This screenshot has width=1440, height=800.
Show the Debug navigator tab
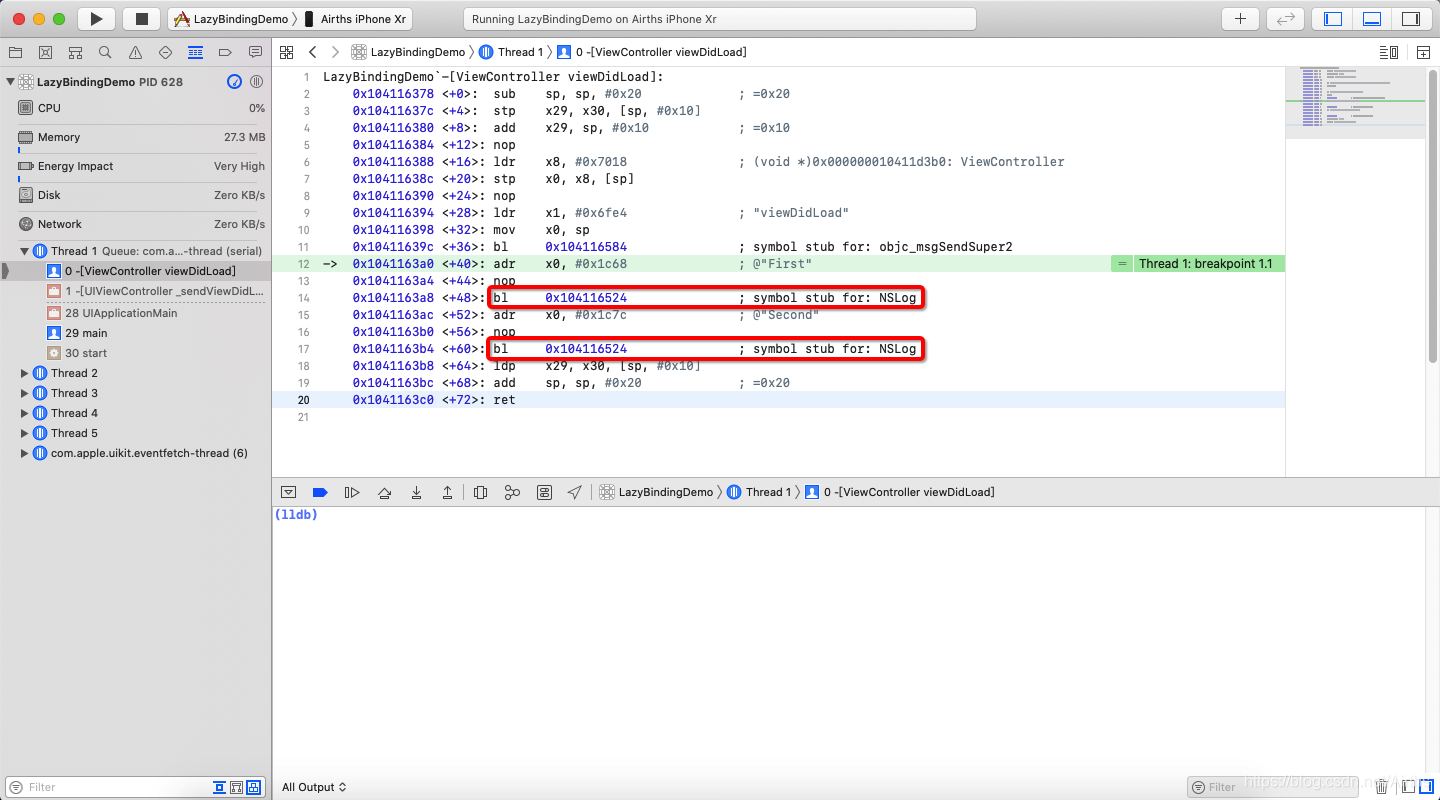coord(195,52)
